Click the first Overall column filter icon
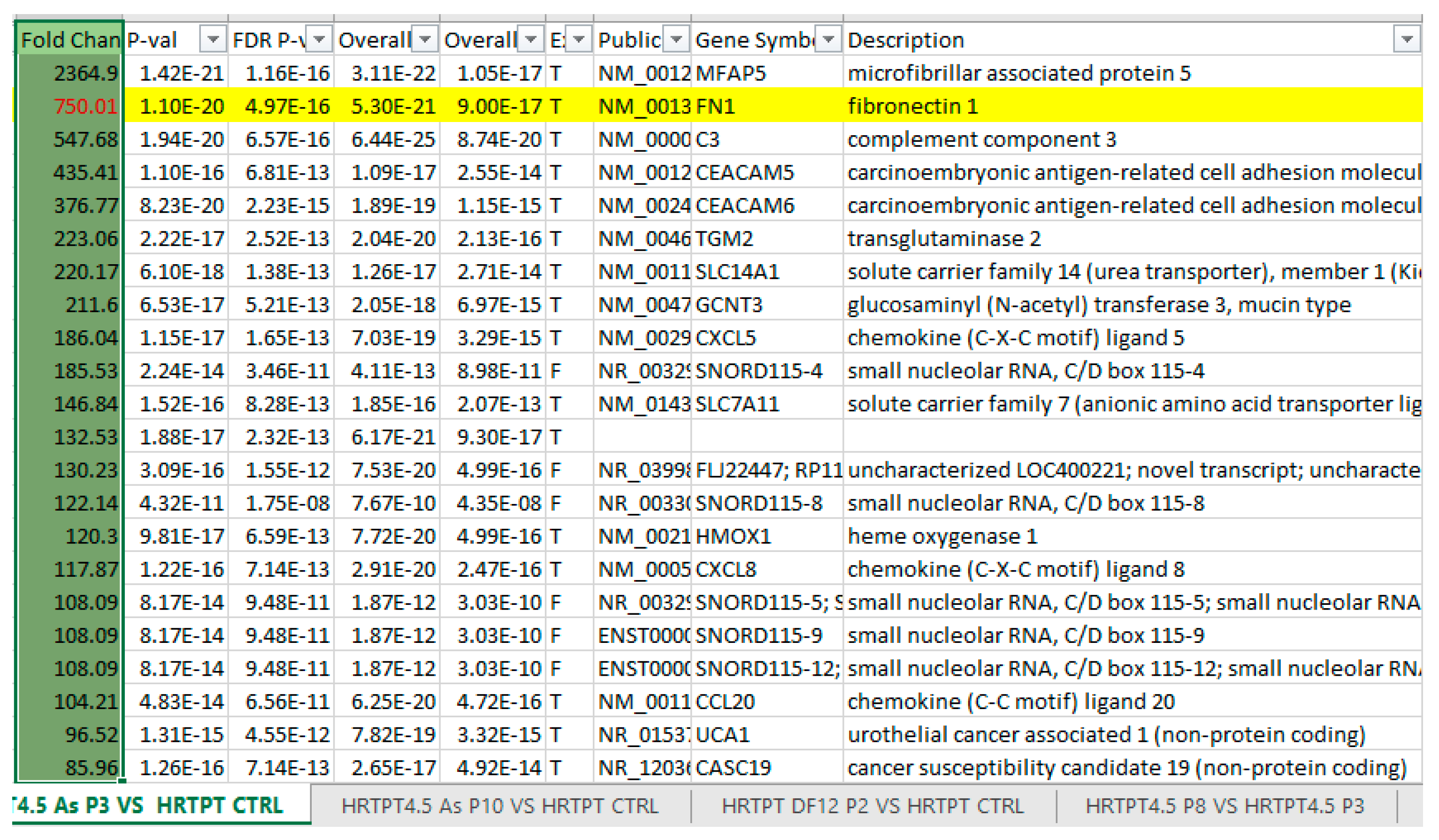Screen dimensions: 1439x840 pyautogui.click(x=424, y=39)
